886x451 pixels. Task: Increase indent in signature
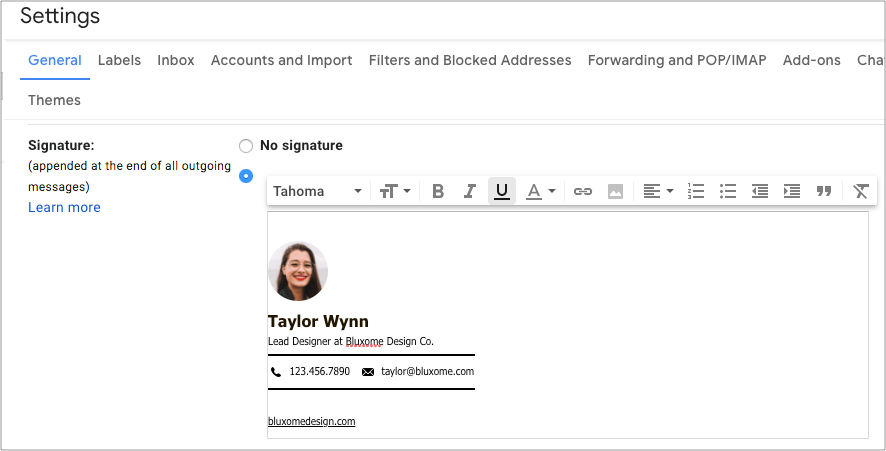click(792, 192)
